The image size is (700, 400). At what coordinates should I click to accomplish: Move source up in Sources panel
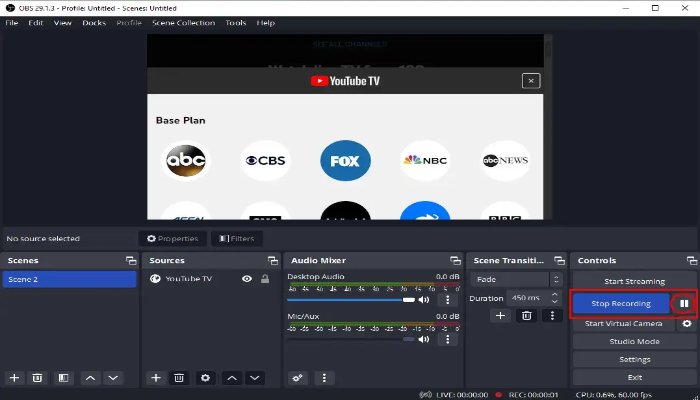[x=232, y=378]
